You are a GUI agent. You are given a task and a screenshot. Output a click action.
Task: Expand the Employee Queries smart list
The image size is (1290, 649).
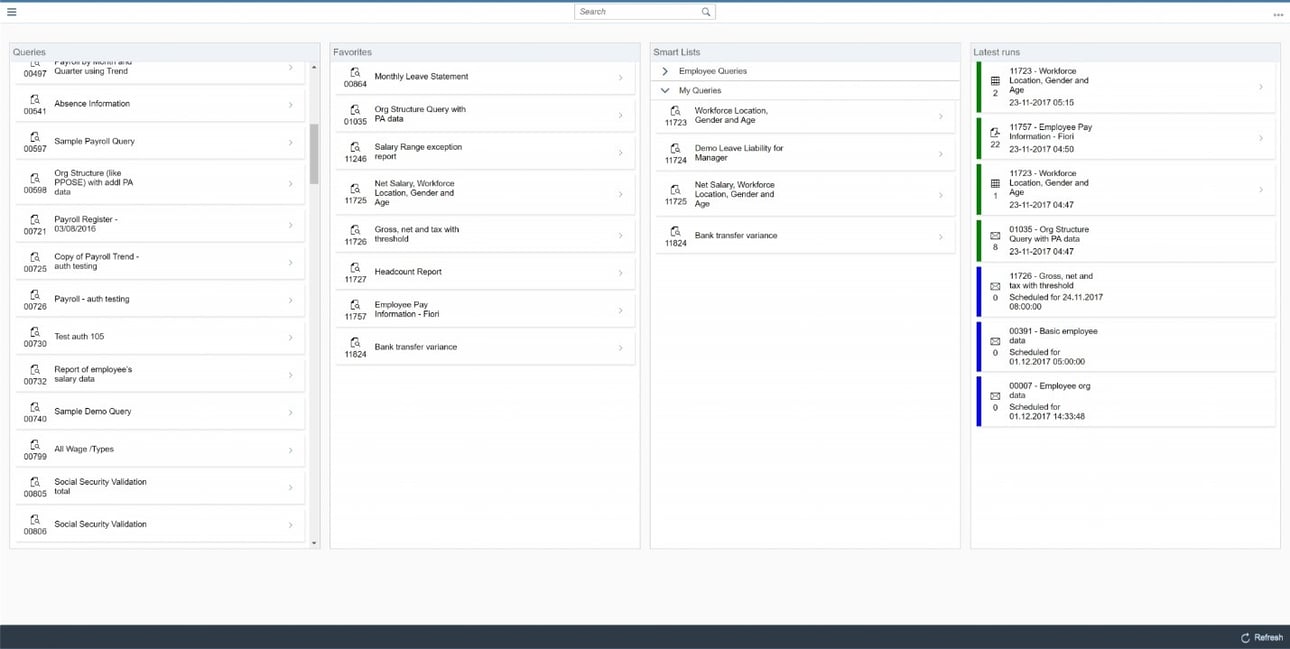664,70
